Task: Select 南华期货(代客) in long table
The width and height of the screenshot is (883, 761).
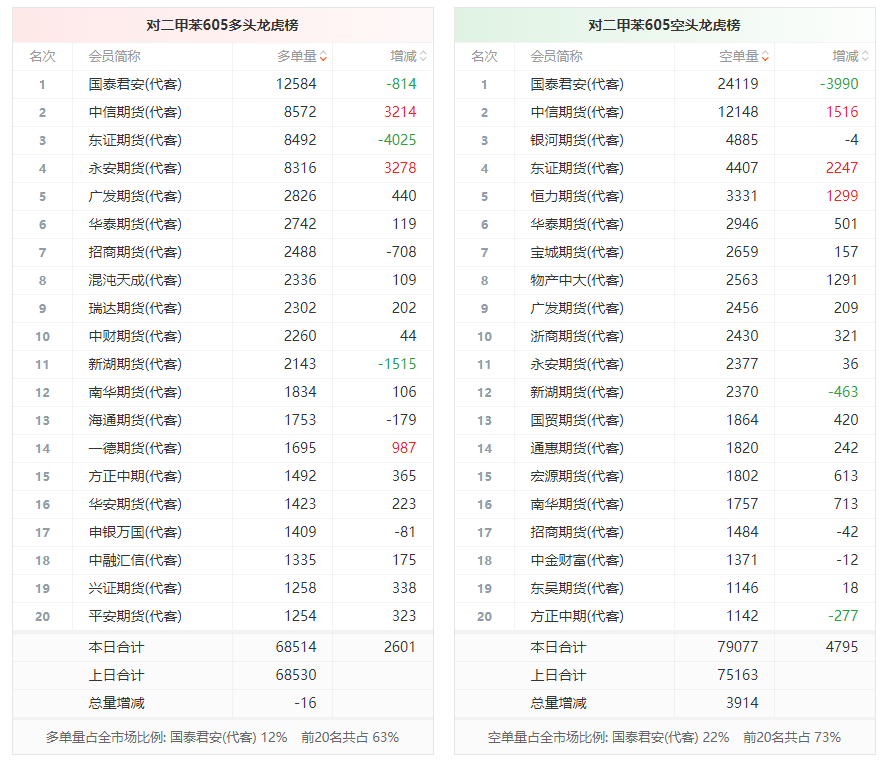Action: click(x=135, y=393)
